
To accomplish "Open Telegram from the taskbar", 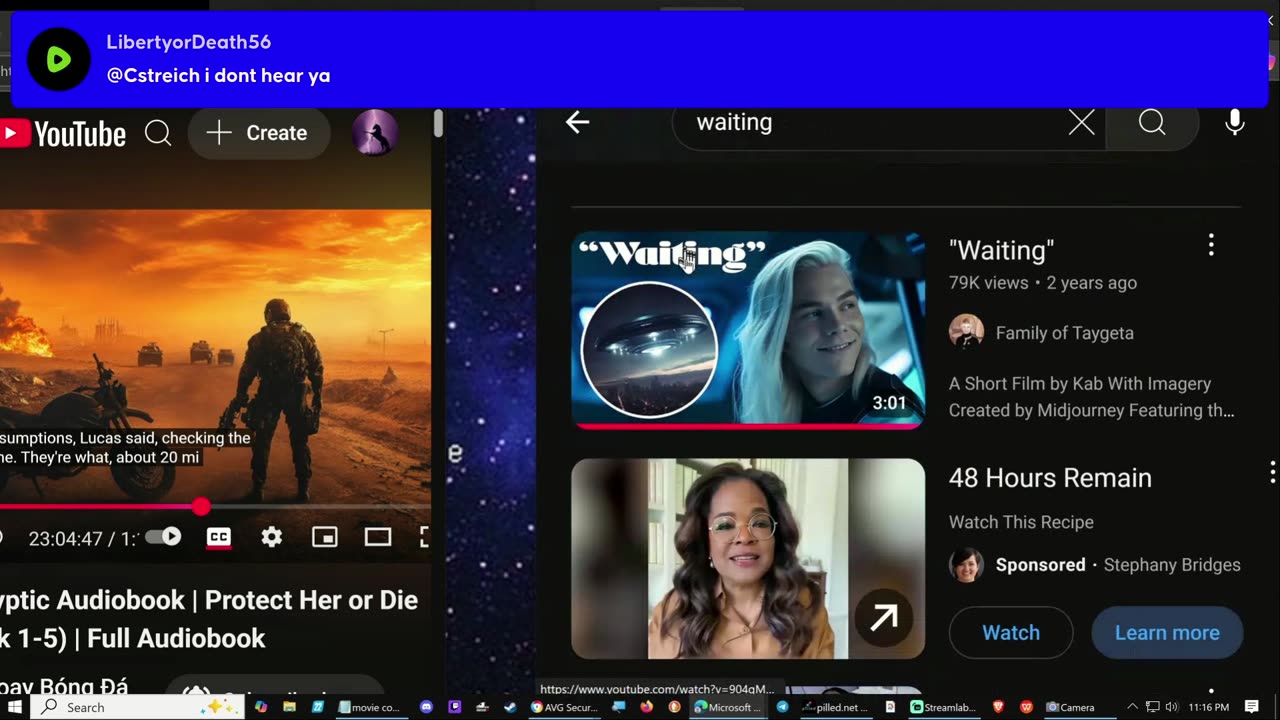I will click(782, 707).
